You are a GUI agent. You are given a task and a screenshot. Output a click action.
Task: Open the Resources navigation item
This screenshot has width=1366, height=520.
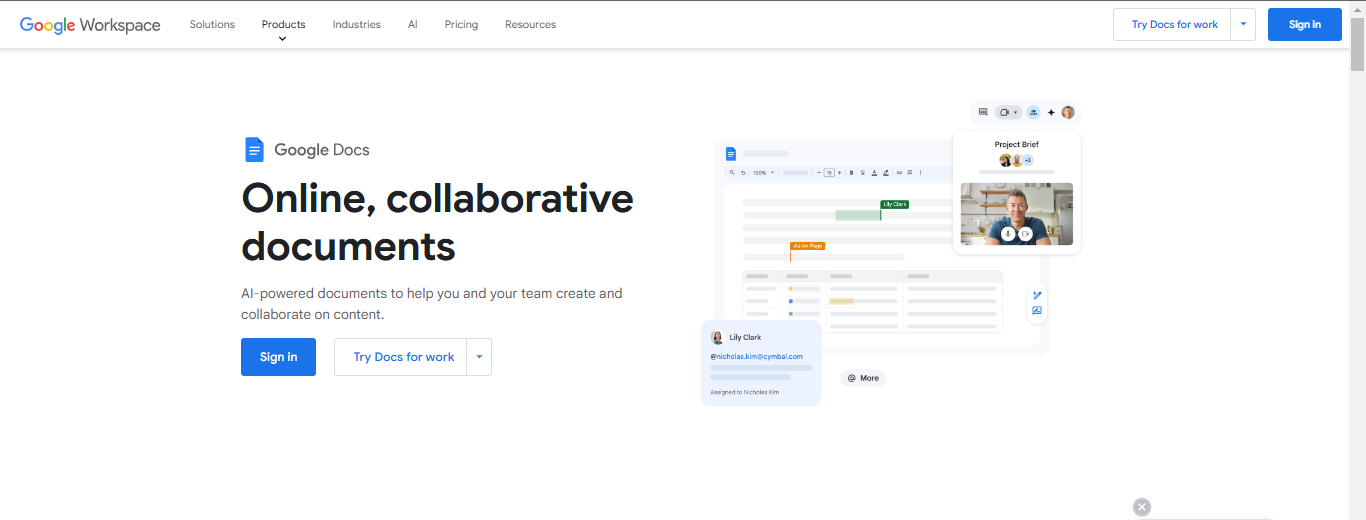click(x=530, y=25)
